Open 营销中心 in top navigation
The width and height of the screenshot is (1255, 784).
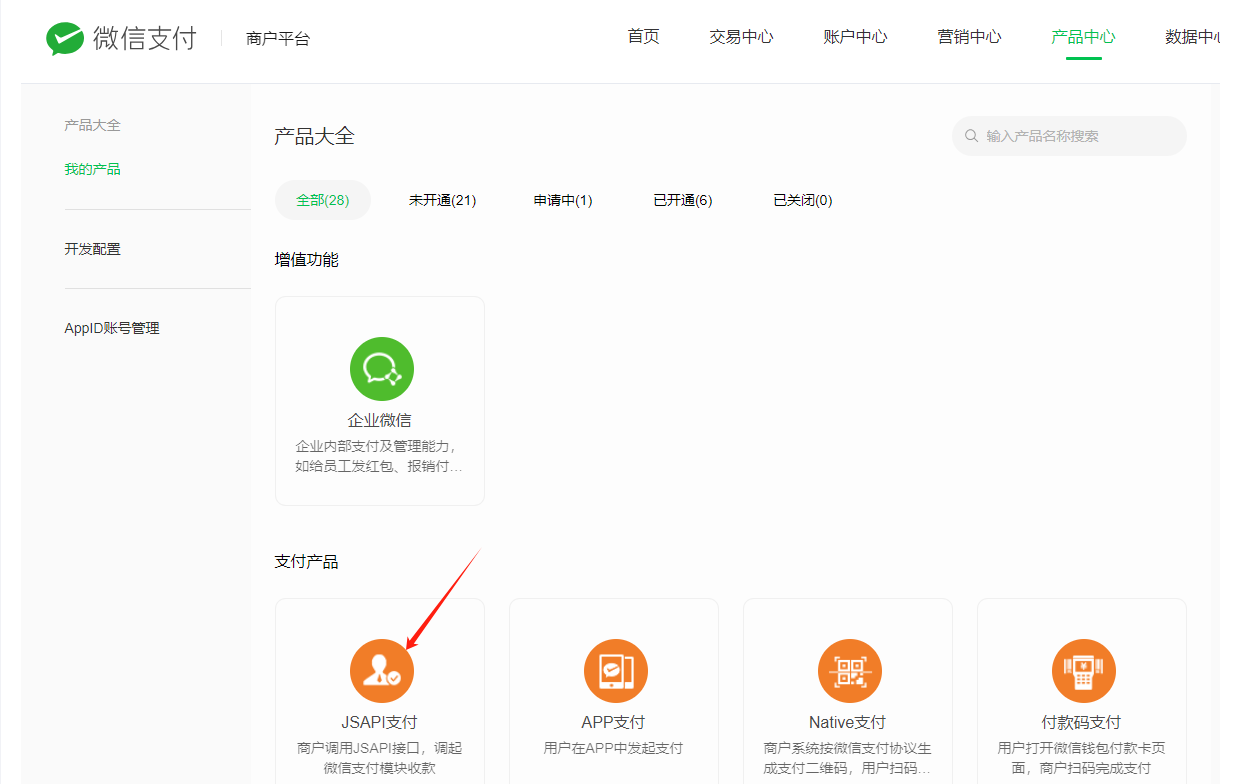tap(969, 37)
